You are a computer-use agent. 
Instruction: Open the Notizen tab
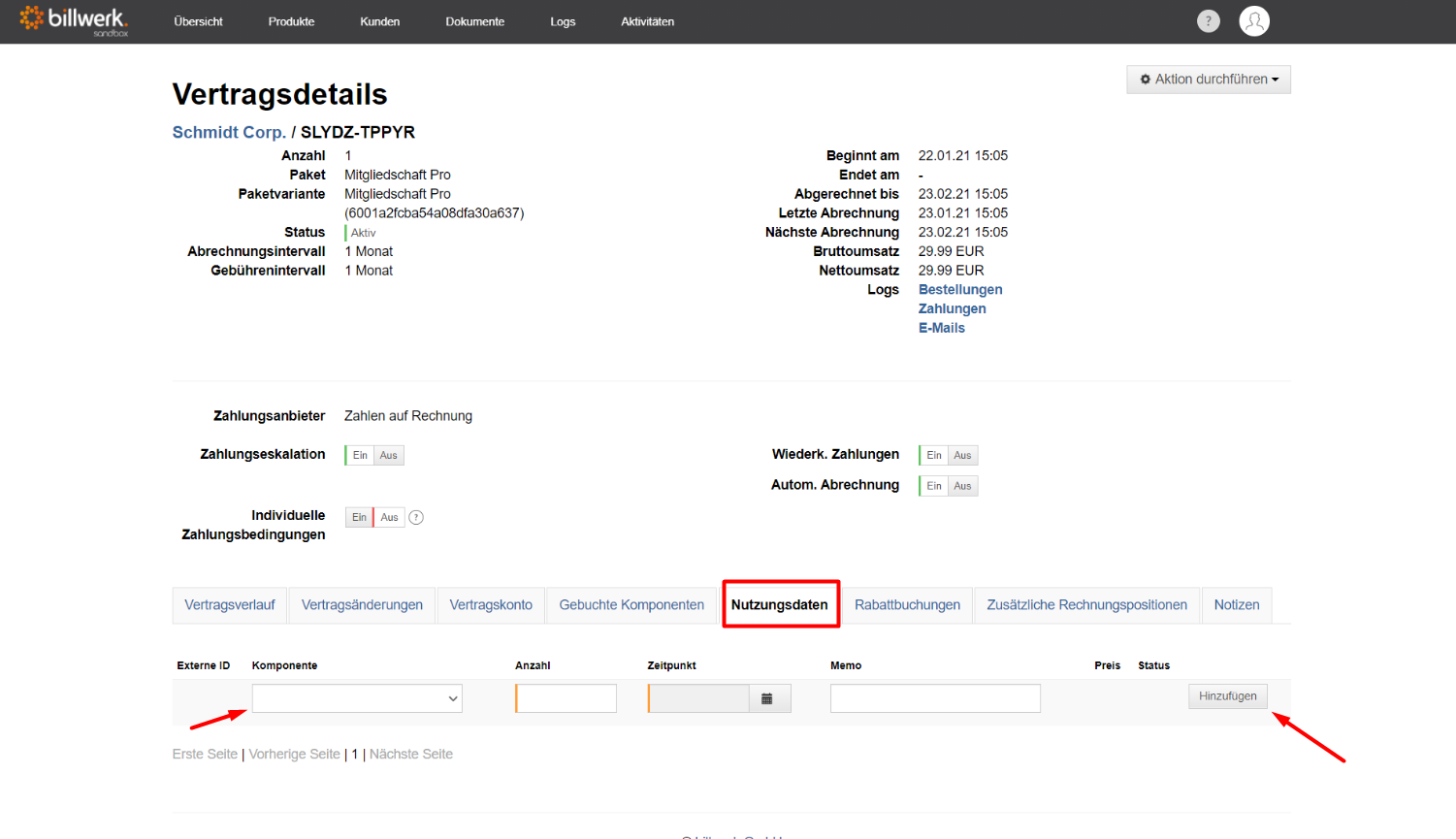[1237, 605]
